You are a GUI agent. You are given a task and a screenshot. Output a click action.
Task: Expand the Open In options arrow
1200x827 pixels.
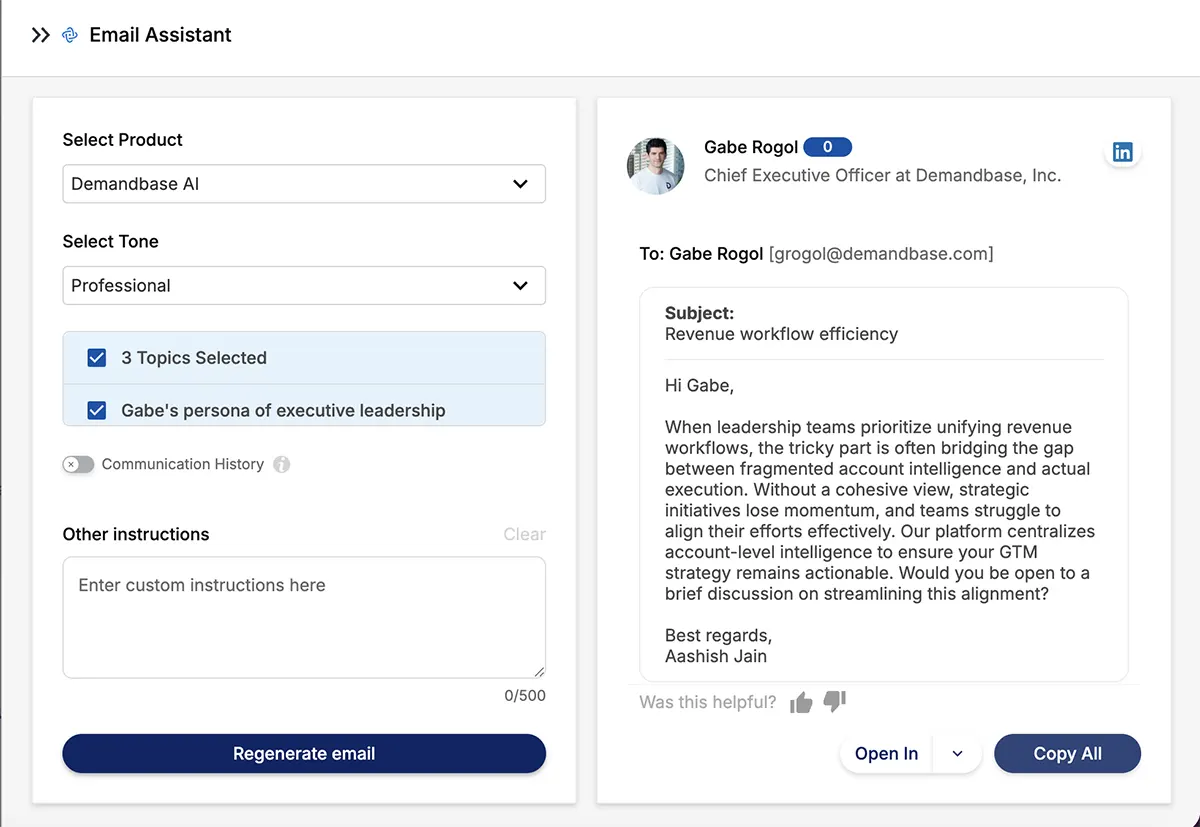957,754
